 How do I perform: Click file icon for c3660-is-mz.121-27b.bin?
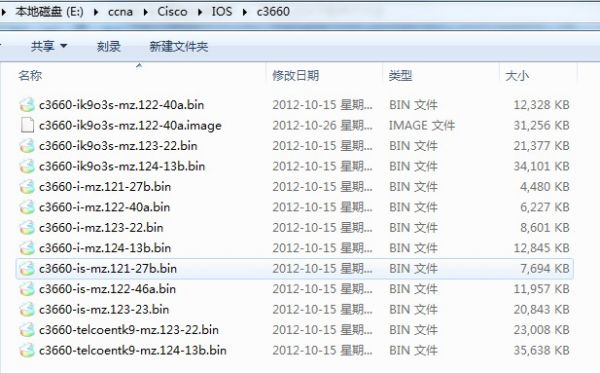tap(27, 269)
